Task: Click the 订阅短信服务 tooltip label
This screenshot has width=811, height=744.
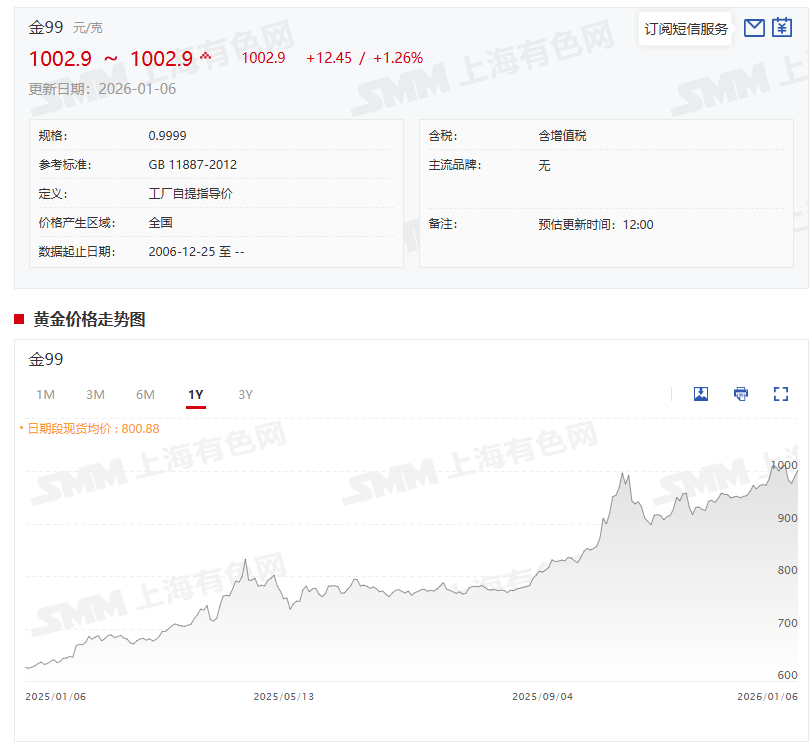Action: click(x=686, y=29)
